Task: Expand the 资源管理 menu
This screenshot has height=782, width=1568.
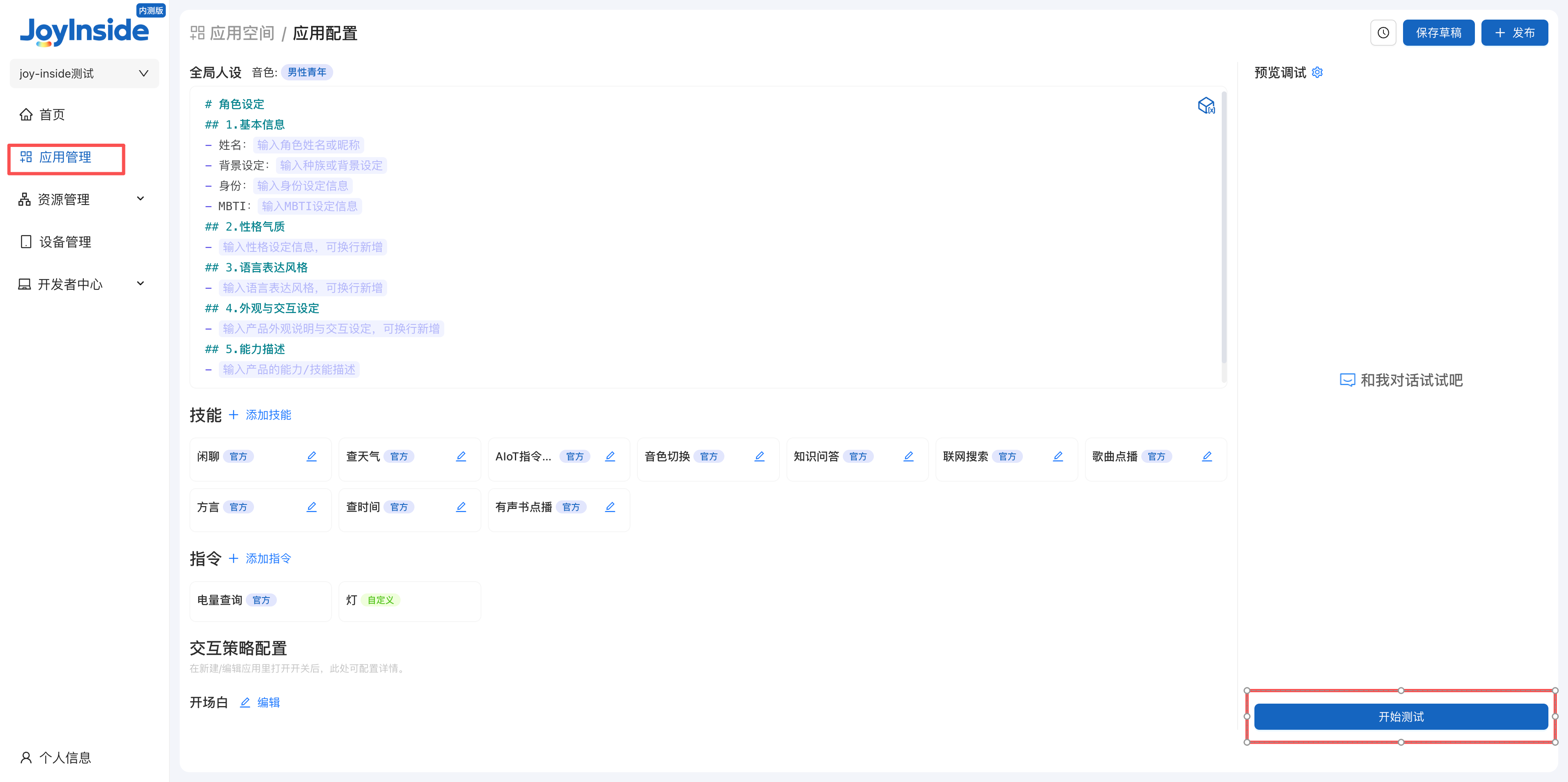Action: 84,199
